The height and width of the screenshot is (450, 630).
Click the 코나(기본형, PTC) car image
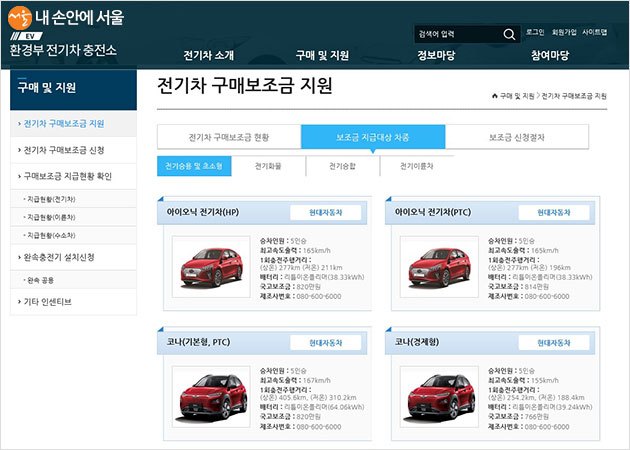click(211, 397)
